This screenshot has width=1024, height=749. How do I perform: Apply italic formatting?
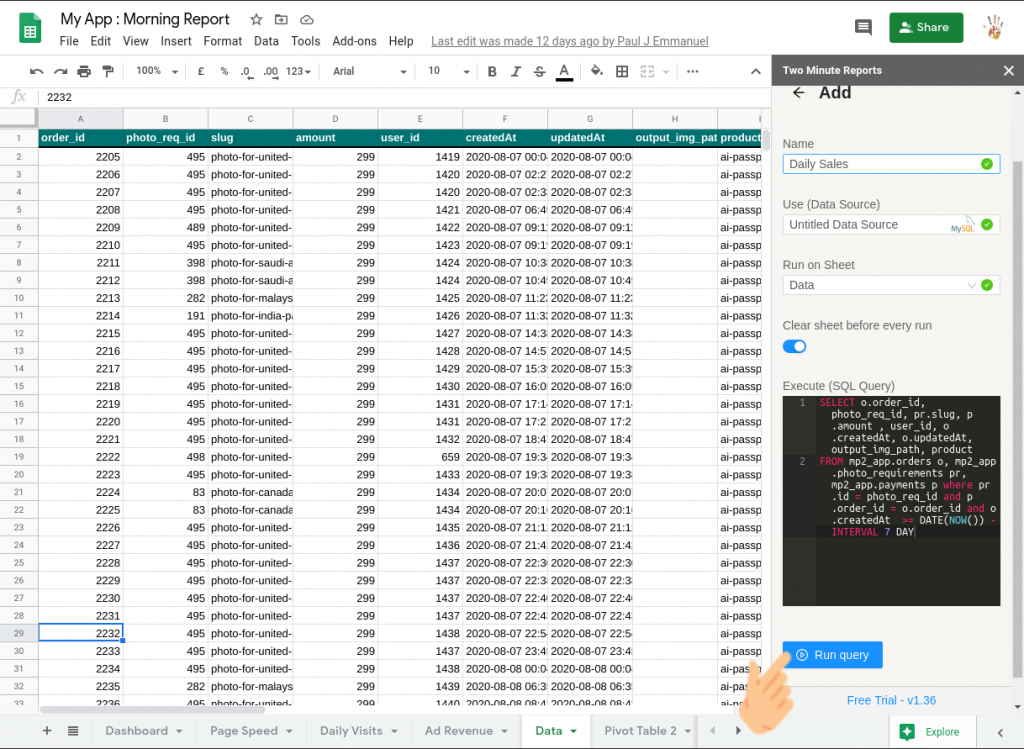pyautogui.click(x=515, y=71)
